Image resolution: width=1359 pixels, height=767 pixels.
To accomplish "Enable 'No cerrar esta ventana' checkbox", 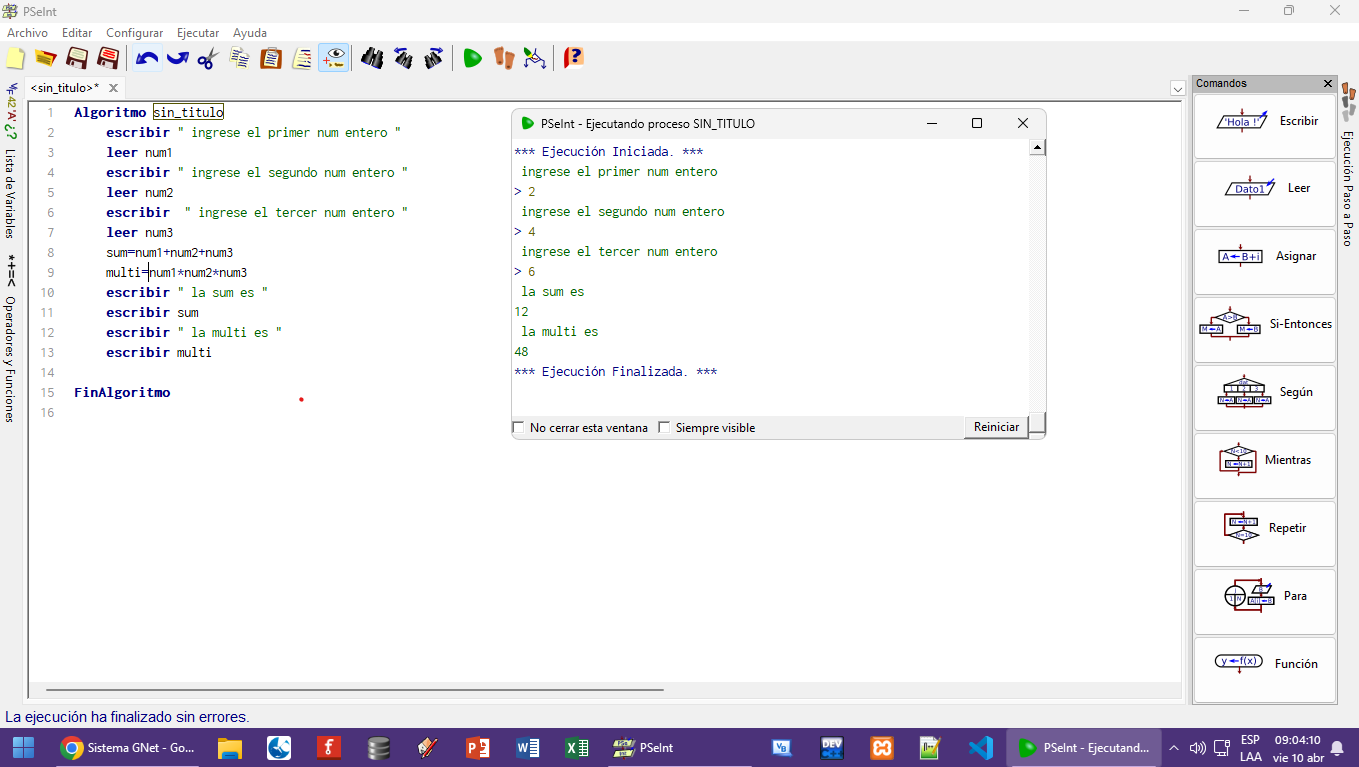I will pyautogui.click(x=518, y=428).
